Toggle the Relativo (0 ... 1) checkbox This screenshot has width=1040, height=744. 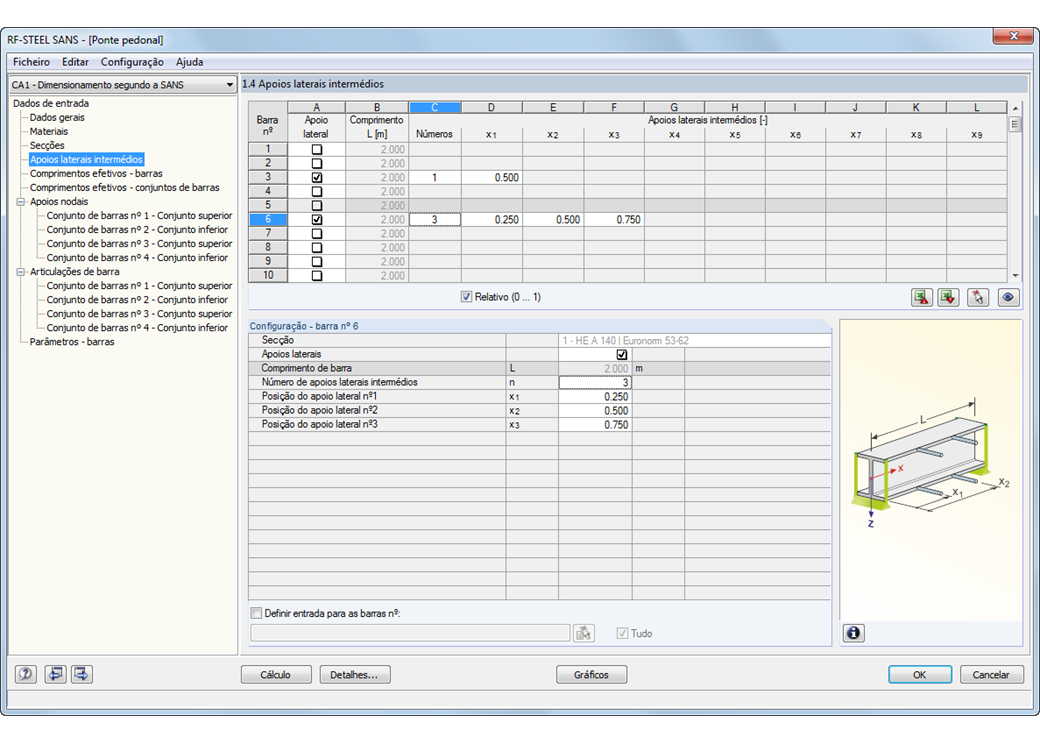coord(466,297)
